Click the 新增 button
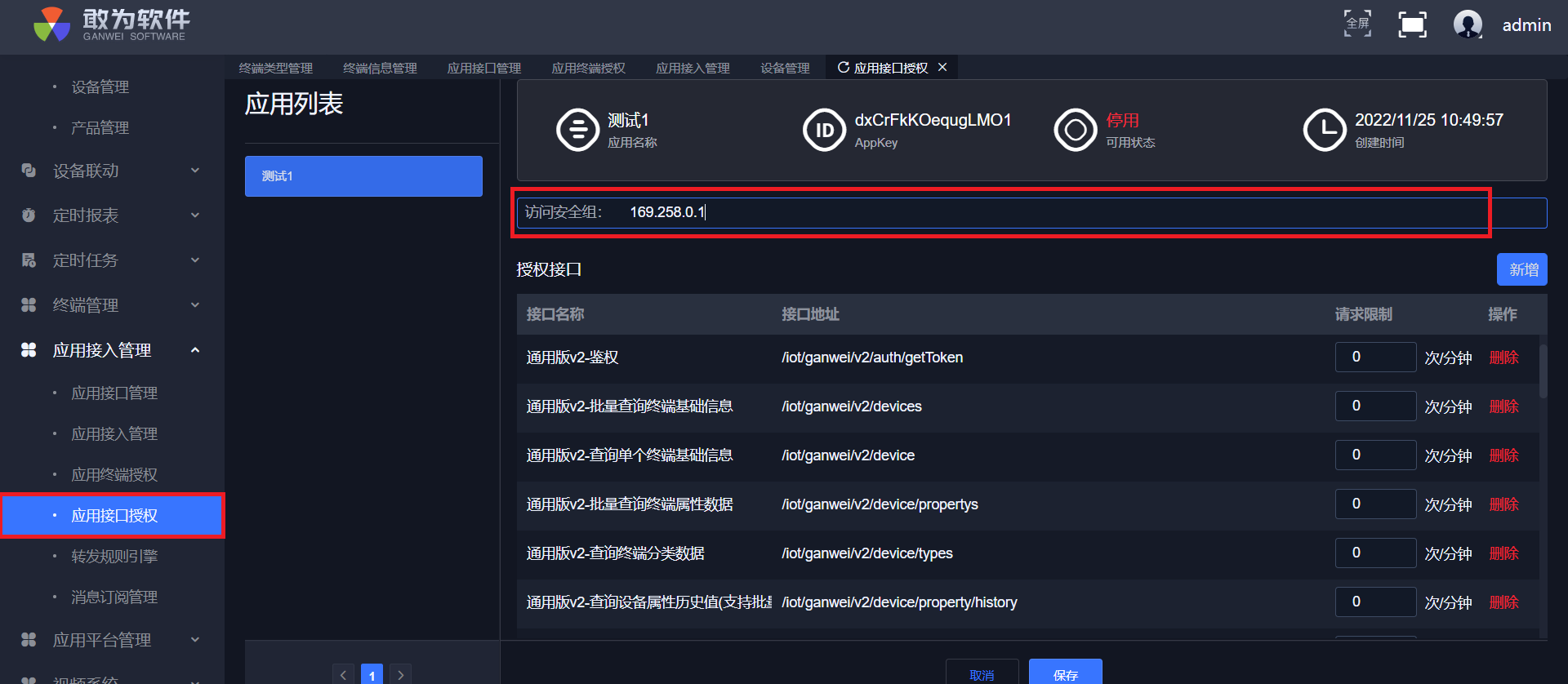1568x684 pixels. (1521, 269)
